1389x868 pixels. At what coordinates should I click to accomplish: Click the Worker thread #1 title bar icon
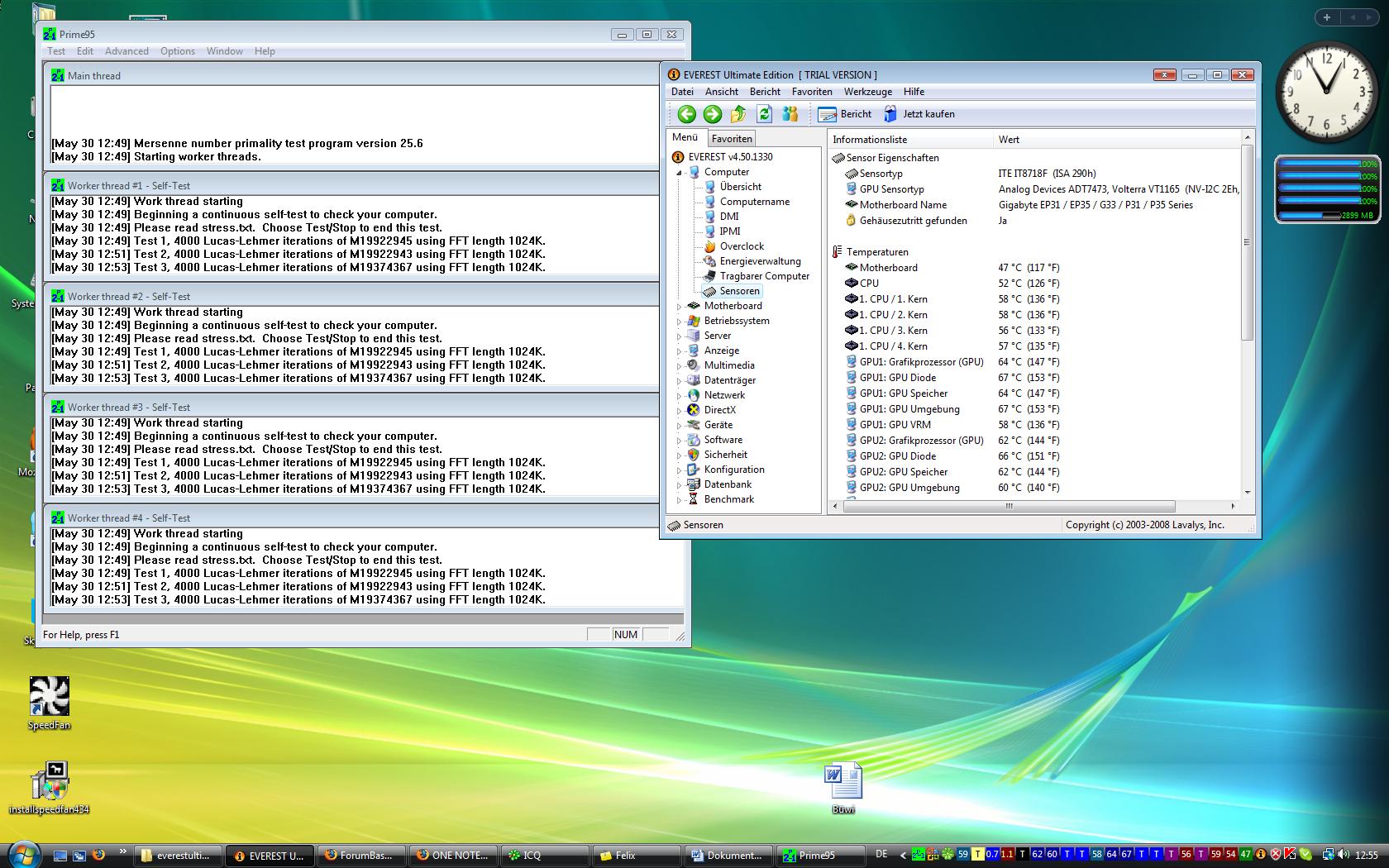58,186
